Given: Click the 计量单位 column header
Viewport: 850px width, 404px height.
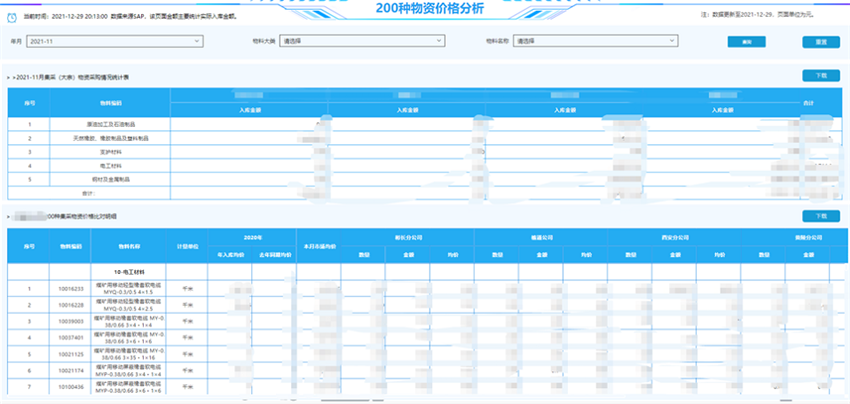Looking at the screenshot, I should (188, 246).
